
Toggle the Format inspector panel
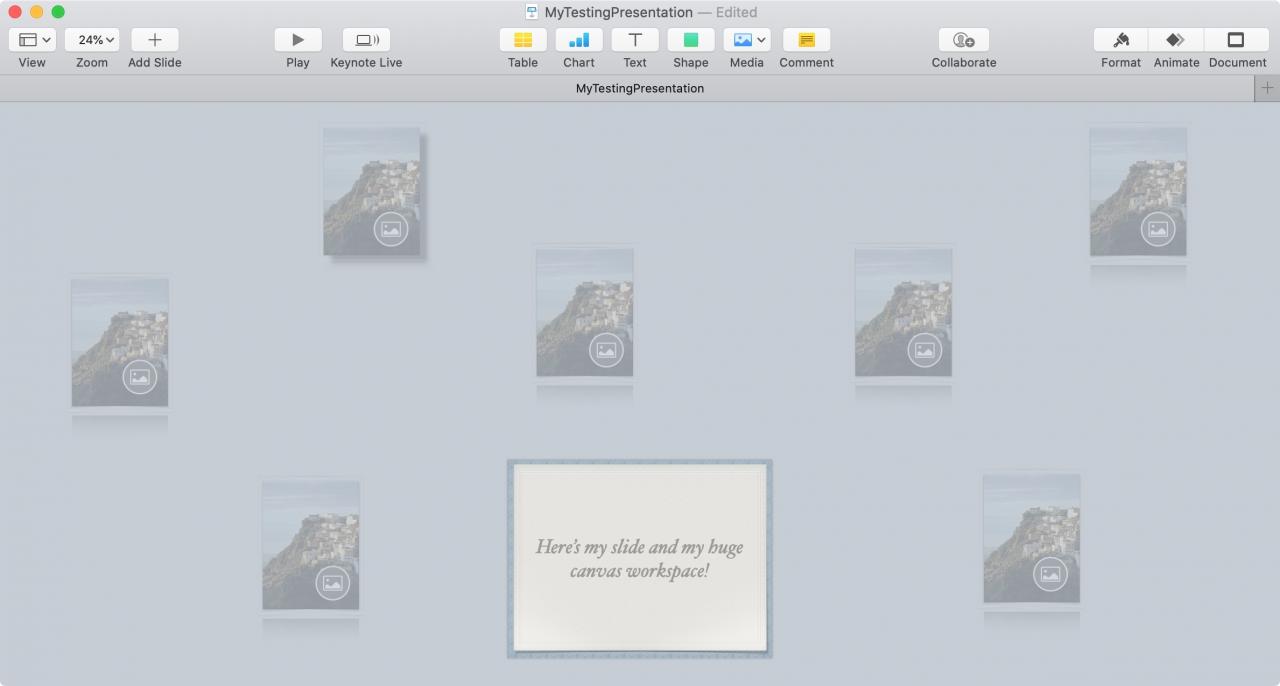tap(1121, 40)
